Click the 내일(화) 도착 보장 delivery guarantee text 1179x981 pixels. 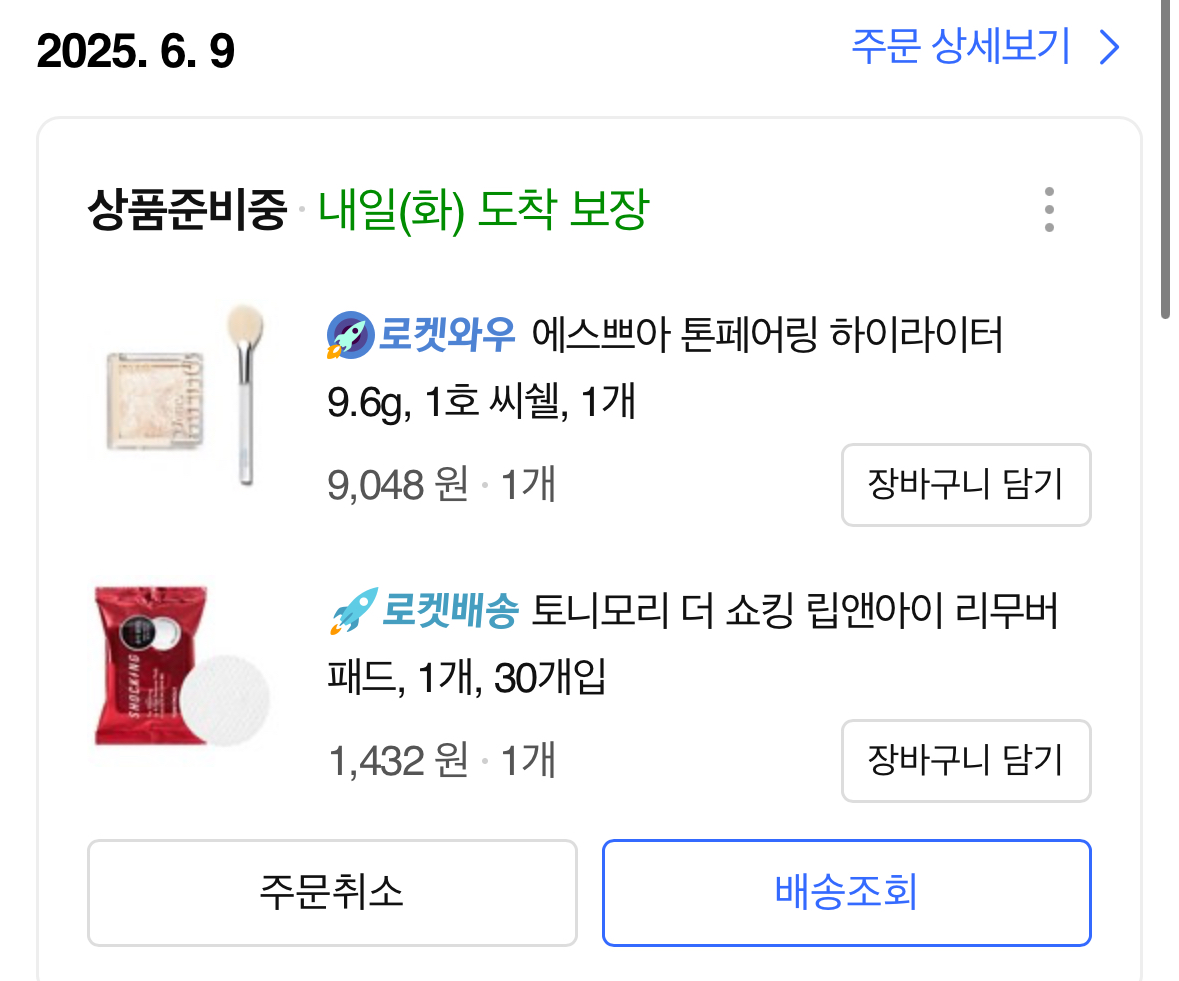pyautogui.click(x=484, y=210)
